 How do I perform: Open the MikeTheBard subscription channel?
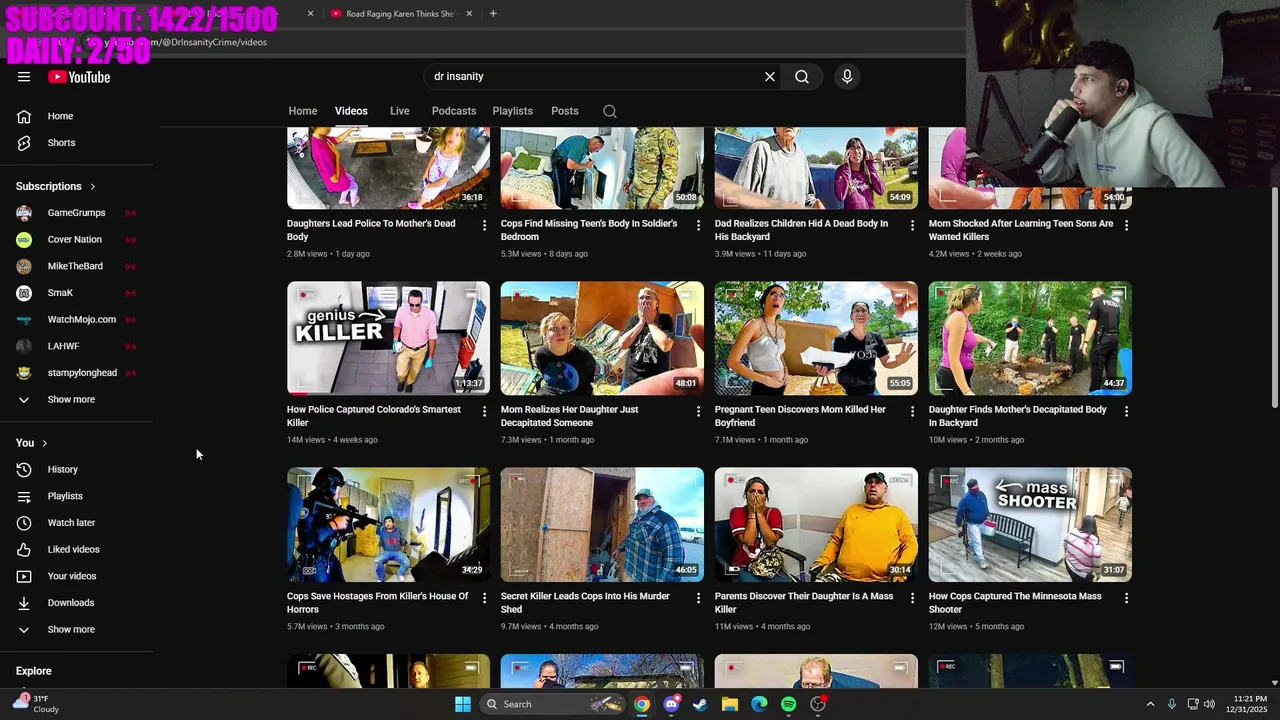tap(77, 266)
